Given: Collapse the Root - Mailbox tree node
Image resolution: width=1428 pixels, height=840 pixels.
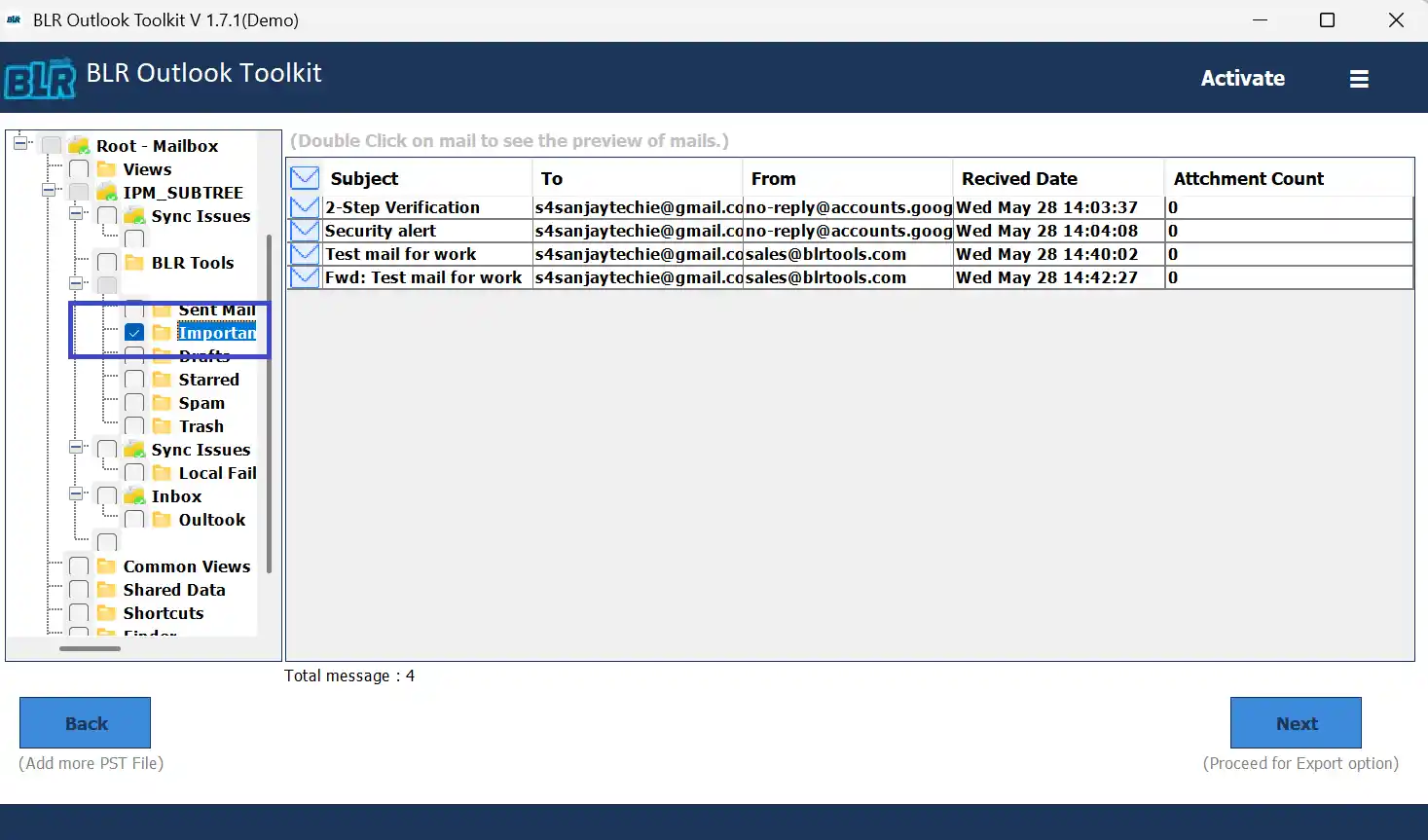Looking at the screenshot, I should click(20, 141).
